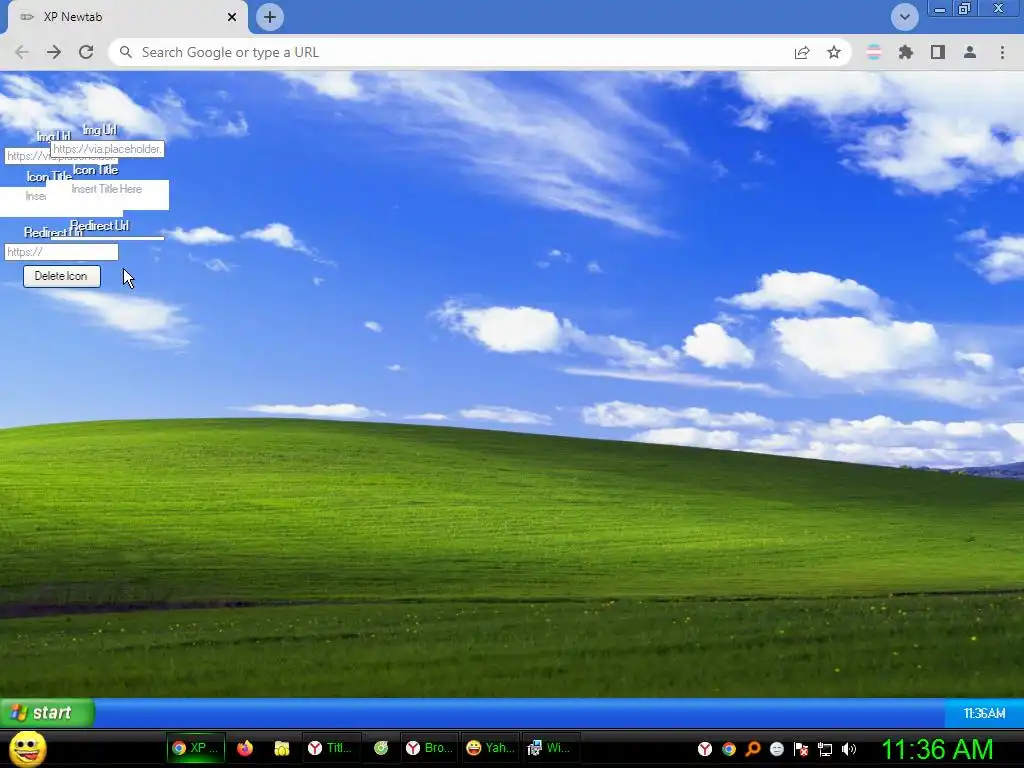Open the yellow folder taskbar icon
This screenshot has width=1024, height=768.
pos(281,748)
